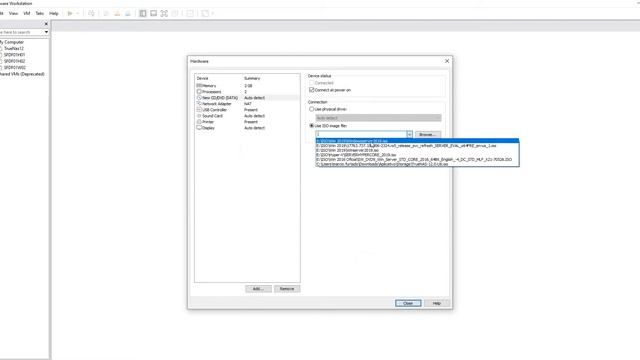This screenshot has height=360, width=640.
Task: Choose the TrueNAS-12.0-U8.iso entry
Action: point(417,164)
